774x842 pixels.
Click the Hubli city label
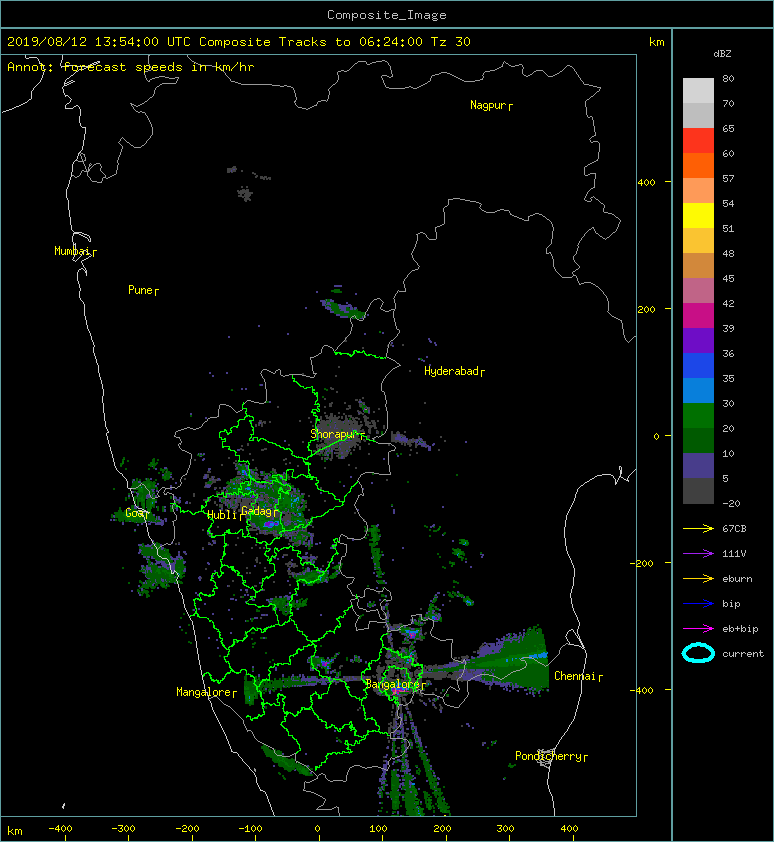pyautogui.click(x=222, y=515)
